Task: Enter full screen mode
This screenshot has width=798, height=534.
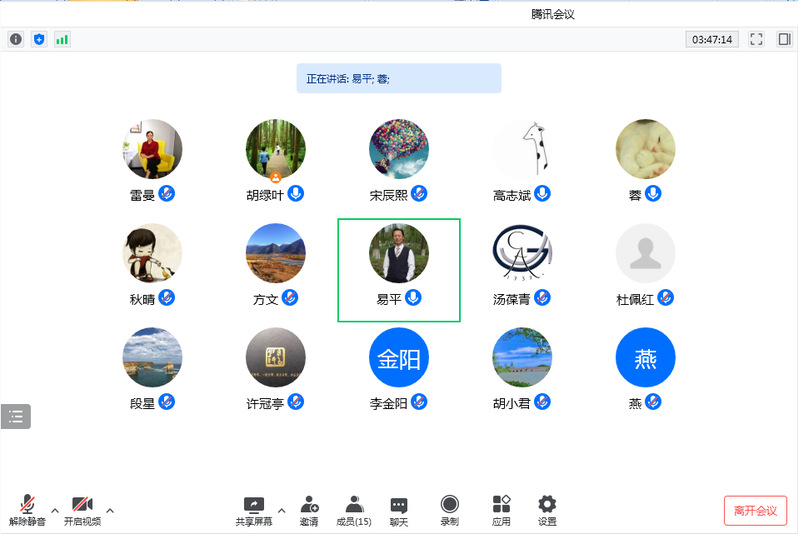Action: 756,39
